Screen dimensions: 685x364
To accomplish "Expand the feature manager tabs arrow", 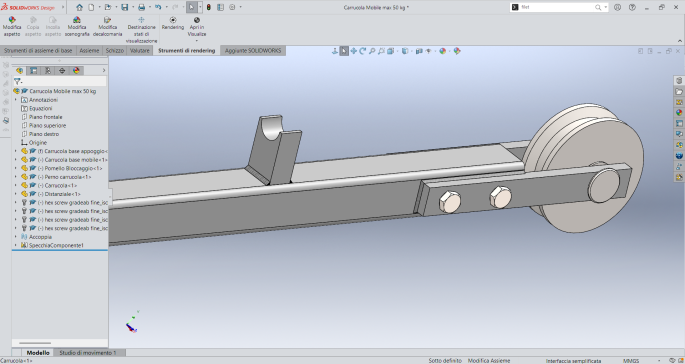I will point(104,70).
